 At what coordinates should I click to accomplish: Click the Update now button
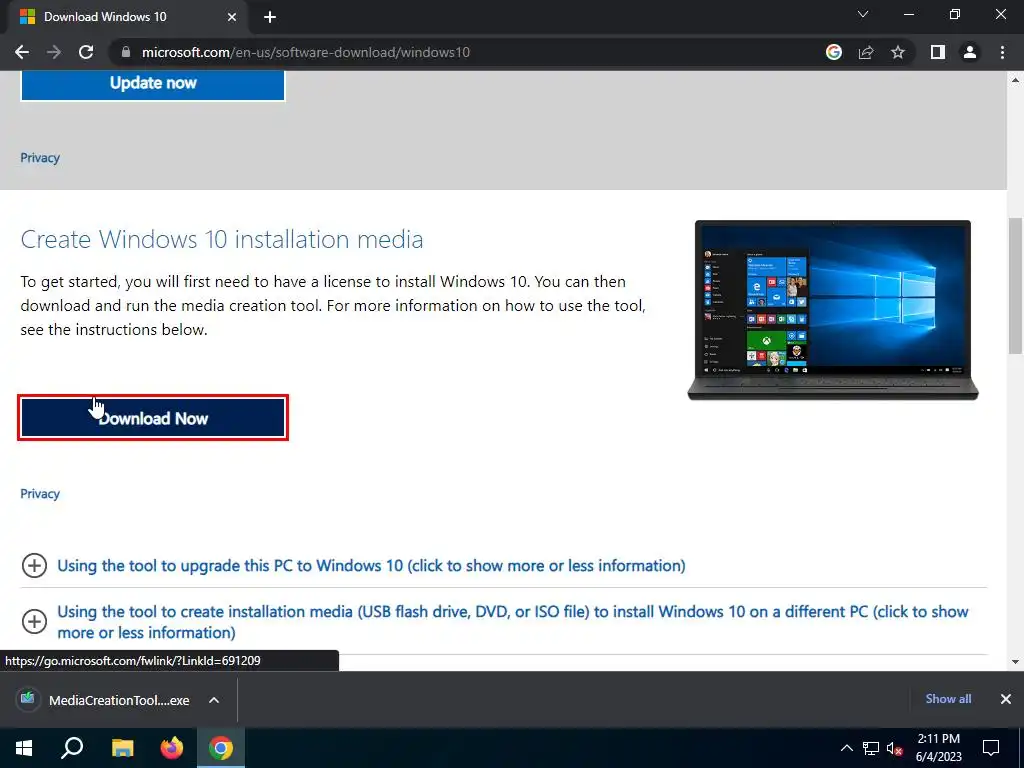[x=153, y=85]
